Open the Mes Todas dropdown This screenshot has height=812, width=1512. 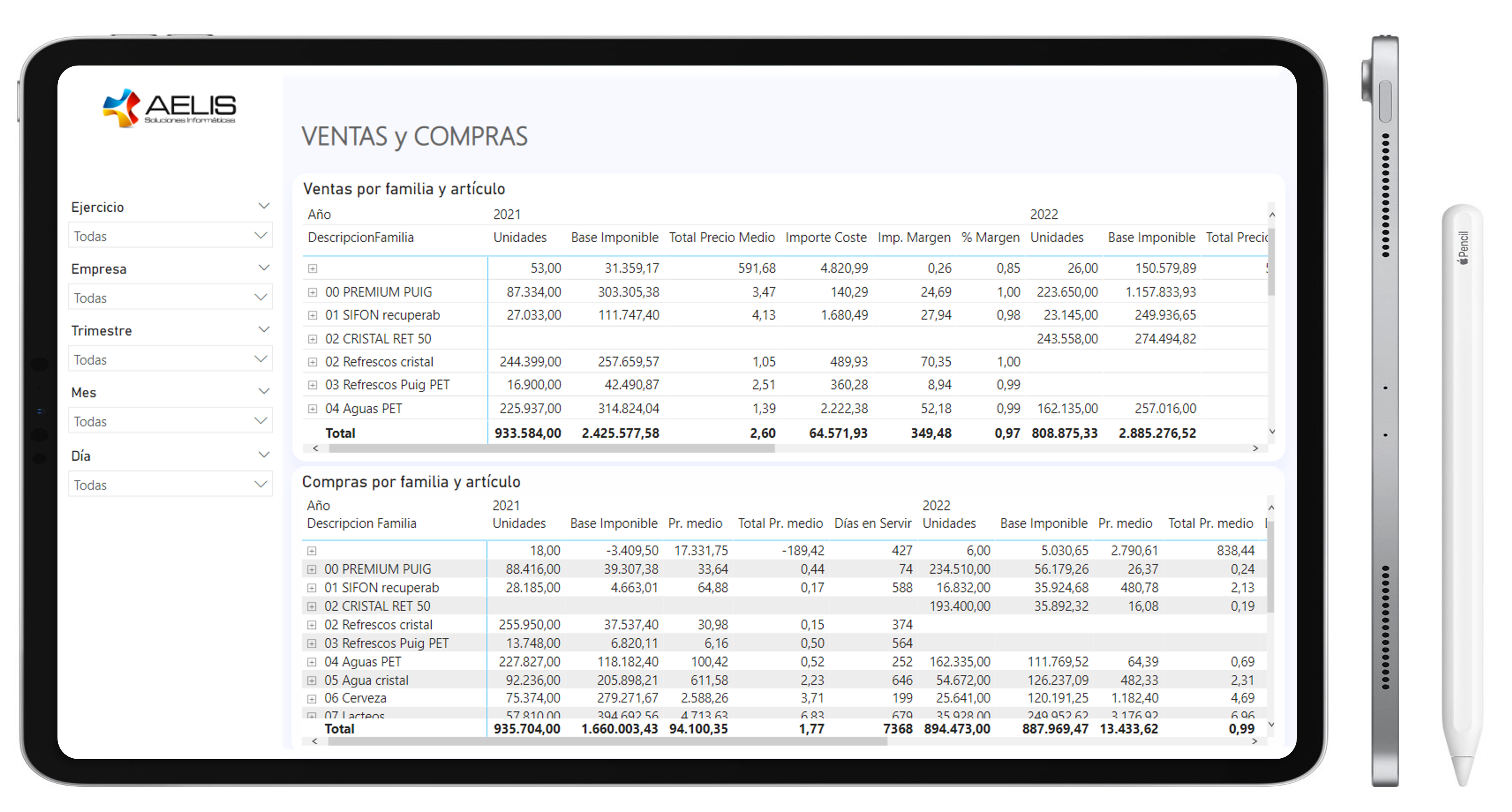pyautogui.click(x=170, y=421)
